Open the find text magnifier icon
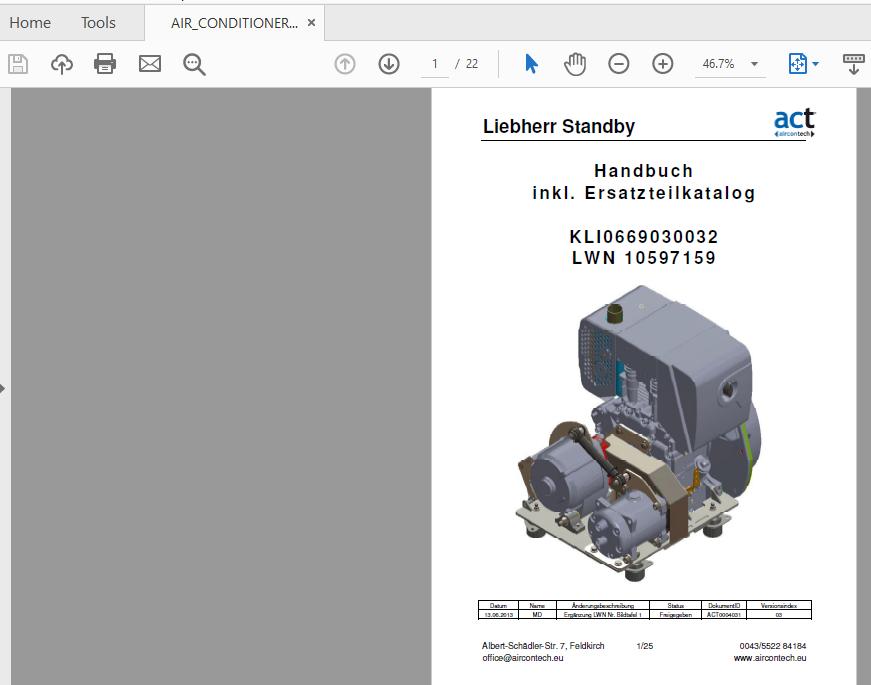 pos(194,64)
